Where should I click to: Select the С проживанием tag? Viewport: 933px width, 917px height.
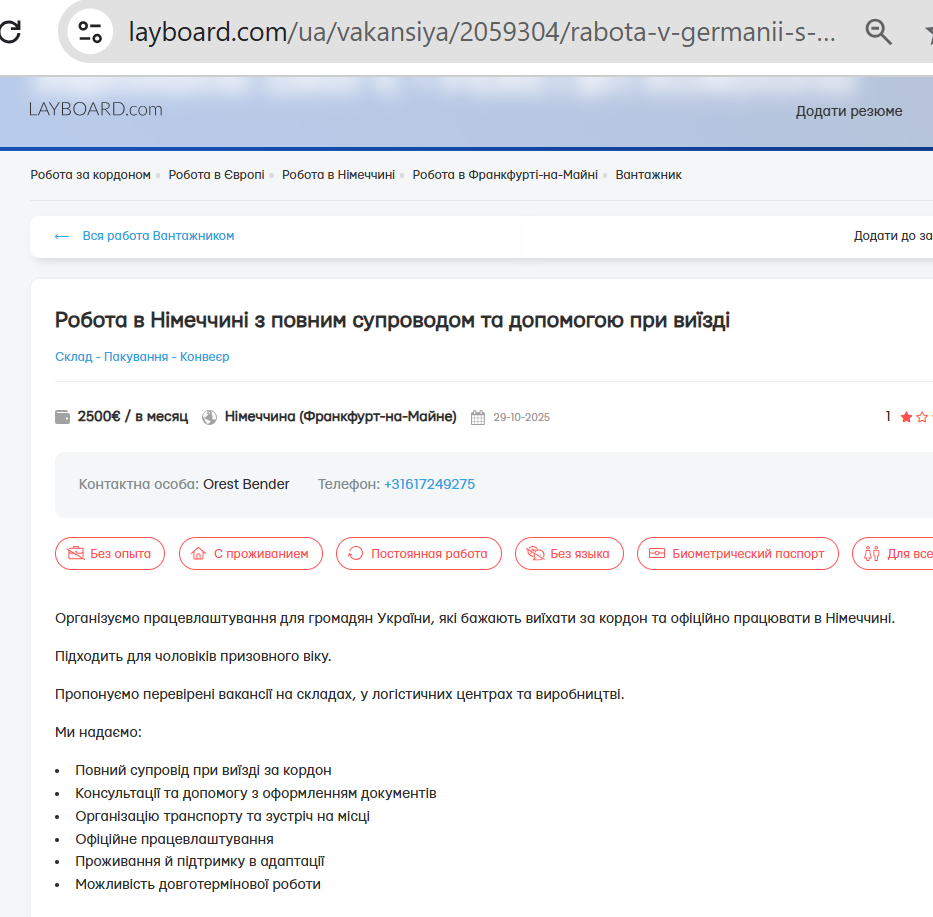pyautogui.click(x=251, y=553)
